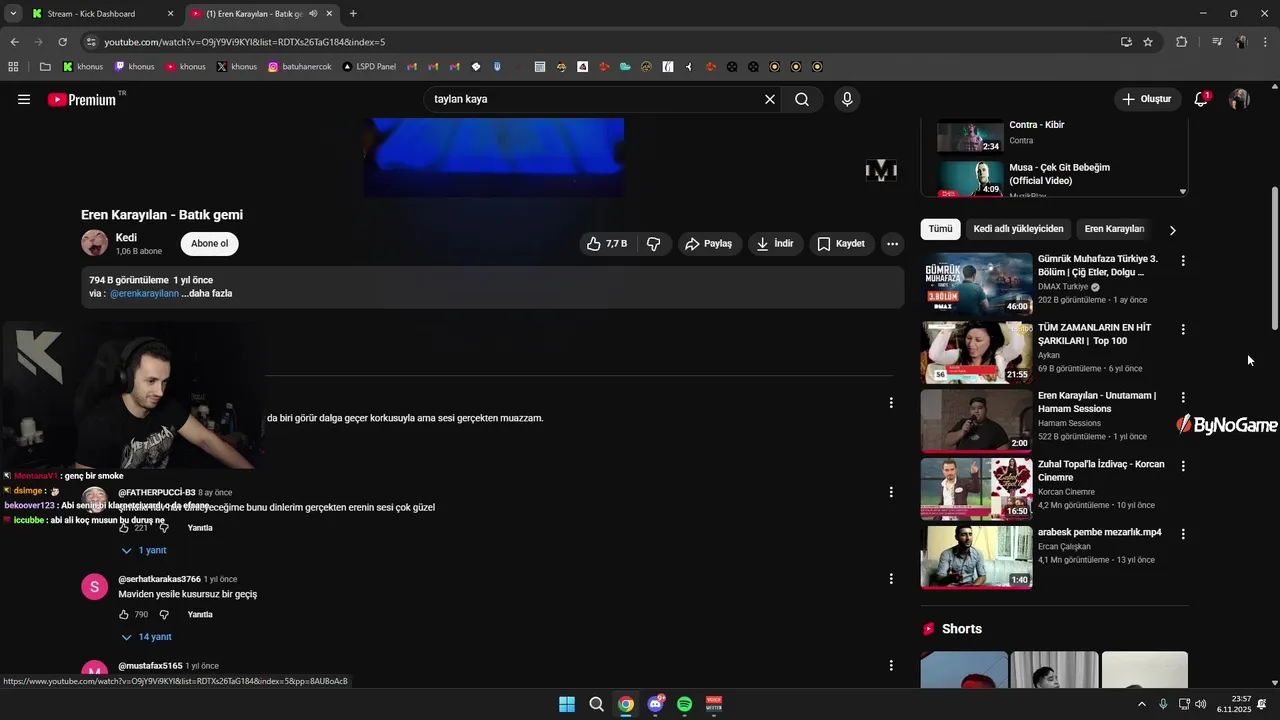
Task: Open options for Unutamam Hamam Sessions video
Action: click(1183, 398)
